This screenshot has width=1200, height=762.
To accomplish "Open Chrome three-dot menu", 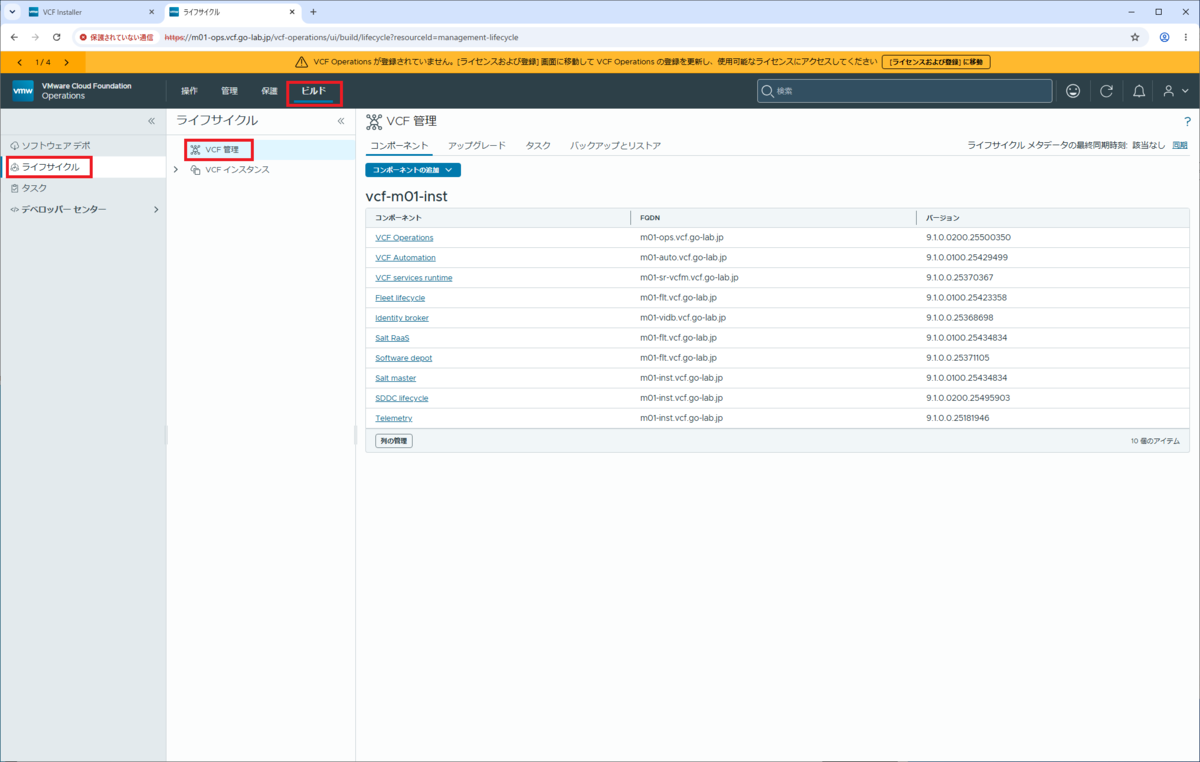I will tap(1187, 37).
